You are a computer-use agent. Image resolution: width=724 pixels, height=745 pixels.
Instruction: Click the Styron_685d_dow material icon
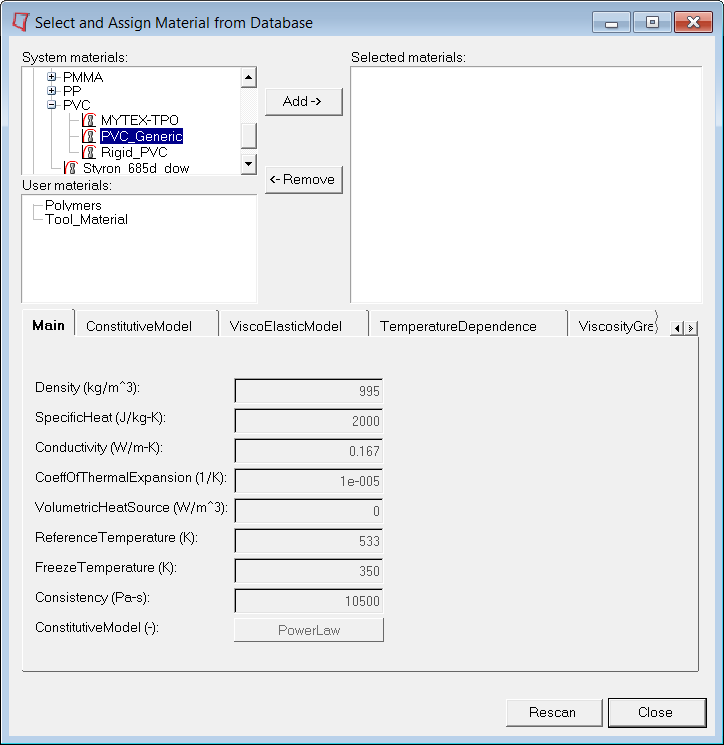coord(71,168)
